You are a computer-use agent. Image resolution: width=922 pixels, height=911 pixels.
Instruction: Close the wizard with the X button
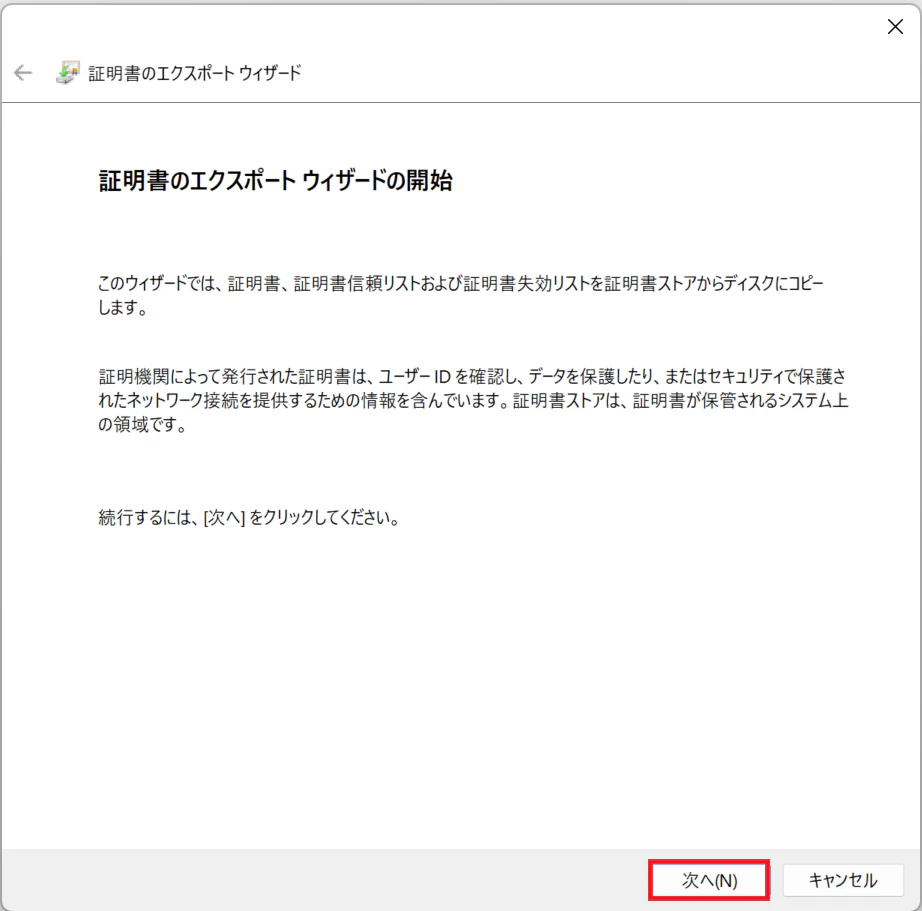pos(895,26)
